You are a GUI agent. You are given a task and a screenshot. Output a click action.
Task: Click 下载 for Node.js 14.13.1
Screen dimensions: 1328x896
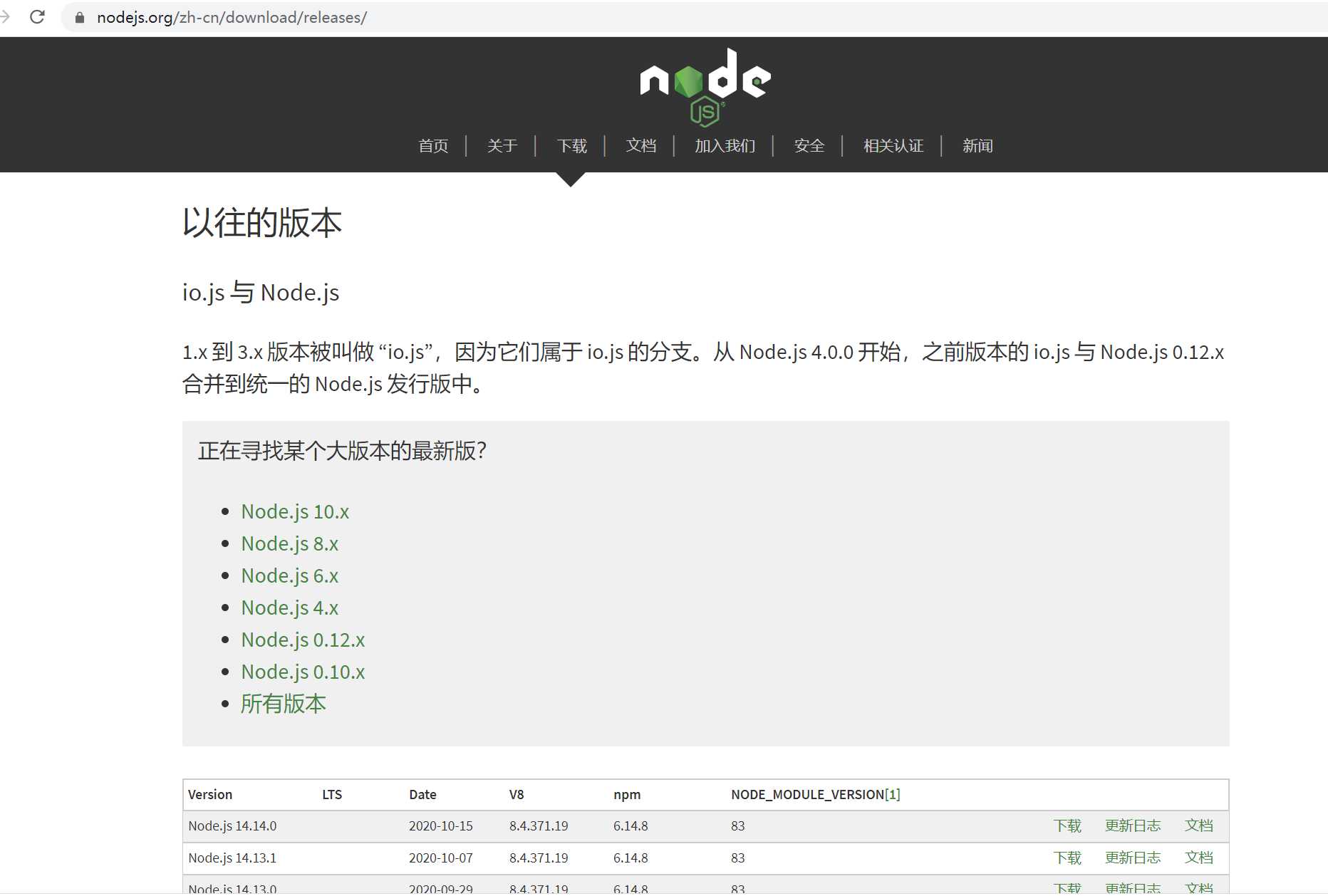(1067, 858)
